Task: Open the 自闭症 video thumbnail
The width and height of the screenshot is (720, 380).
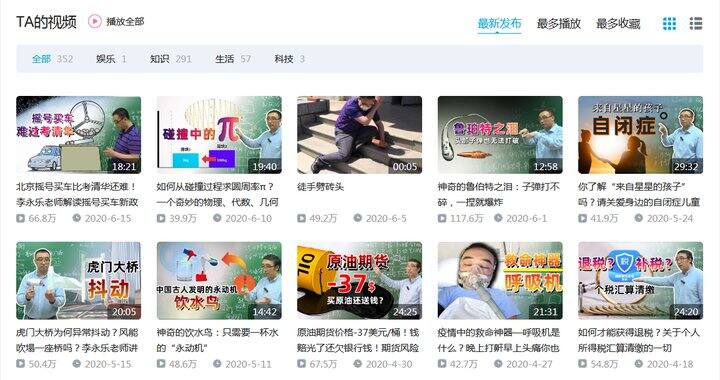Action: (x=641, y=135)
